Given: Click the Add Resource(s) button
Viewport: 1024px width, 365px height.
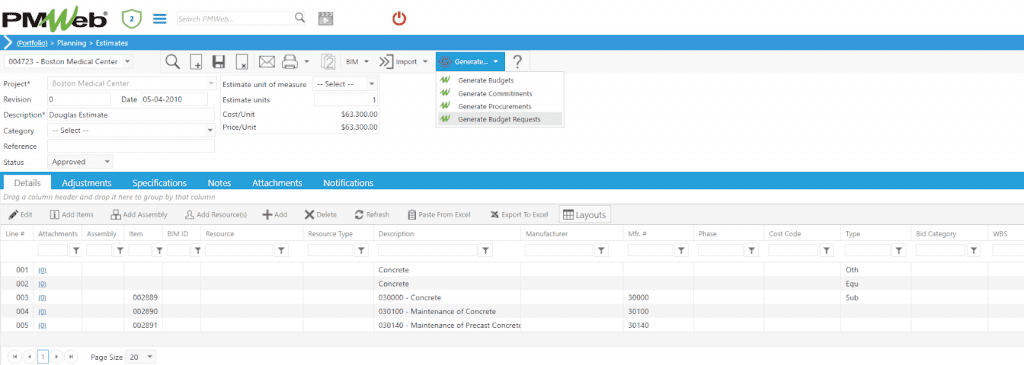Looking at the screenshot, I should [x=216, y=214].
